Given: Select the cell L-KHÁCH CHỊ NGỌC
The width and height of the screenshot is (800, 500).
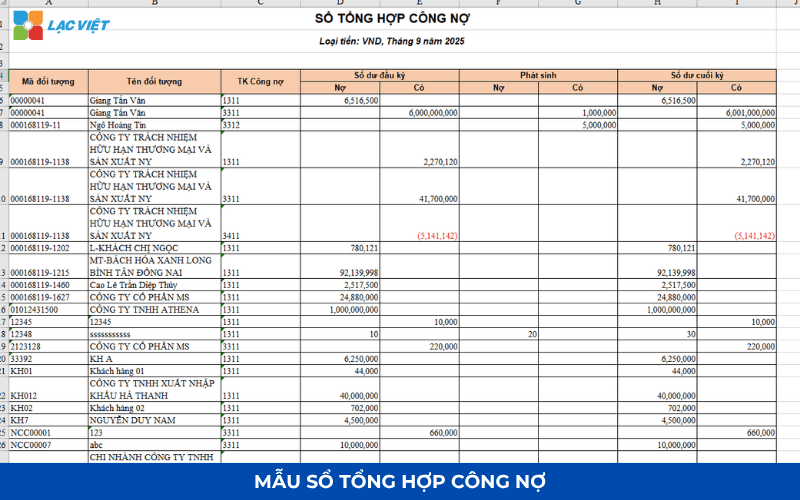Looking at the screenshot, I should (155, 248).
